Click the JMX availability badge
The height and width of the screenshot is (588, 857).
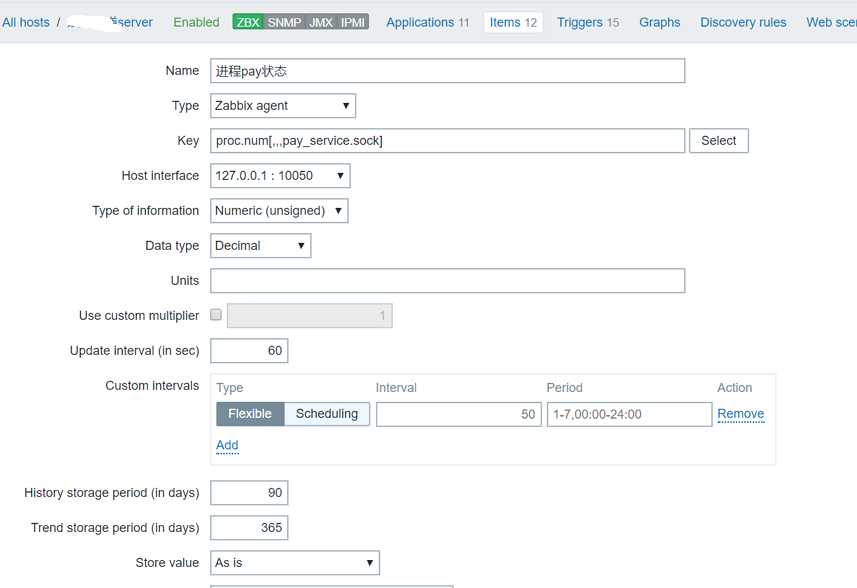320,22
